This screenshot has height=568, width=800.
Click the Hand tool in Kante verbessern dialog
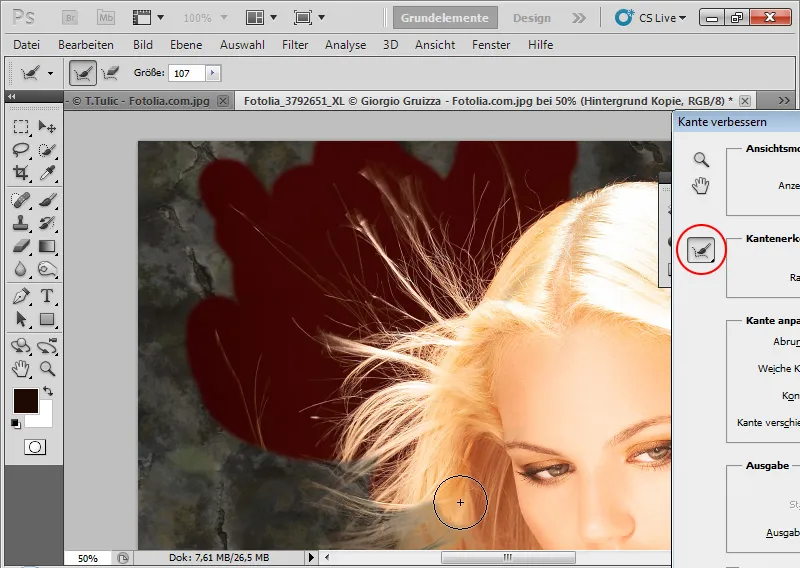[x=701, y=185]
